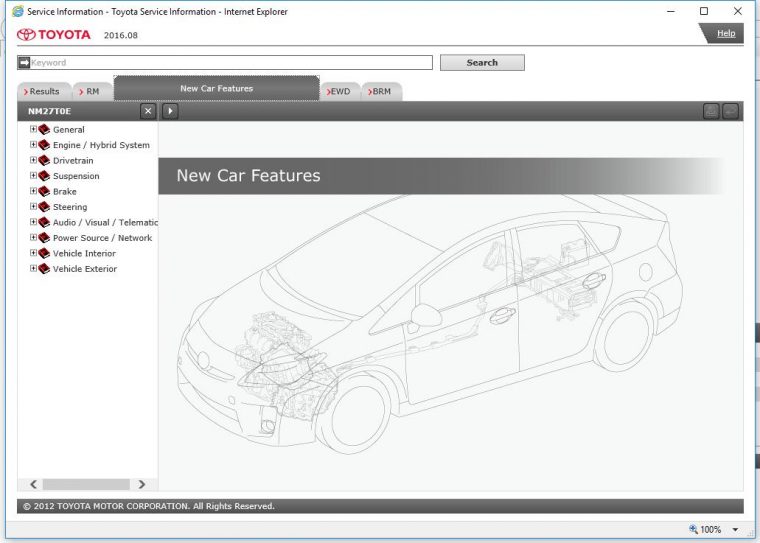The height and width of the screenshot is (543, 760).
Task: Click the Drivetrain book icon
Action: coord(44,161)
